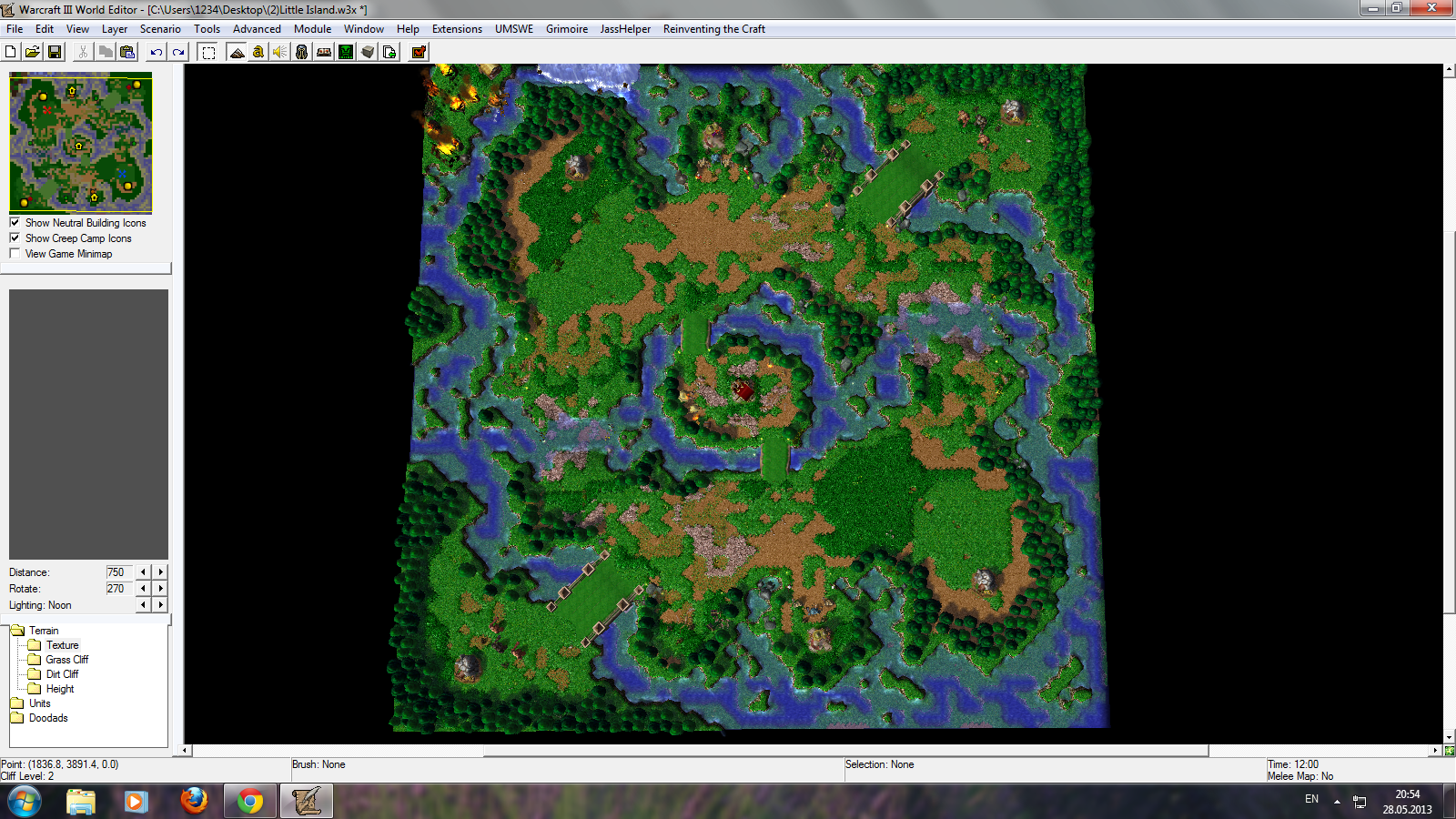Enable View Game Minimap checkbox
Screen dimensions: 1456x819
coord(15,253)
